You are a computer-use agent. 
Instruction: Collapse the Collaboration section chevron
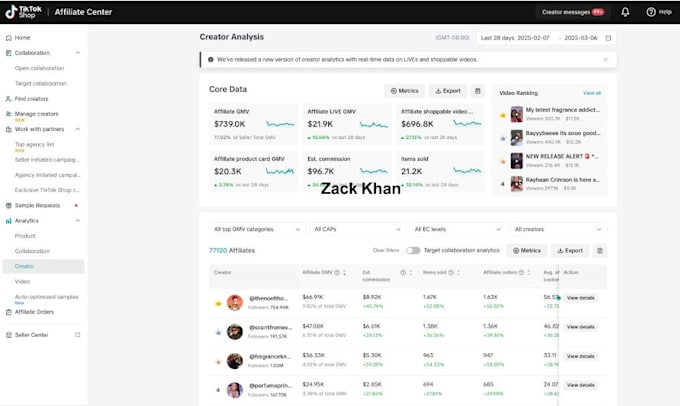pyautogui.click(x=78, y=53)
